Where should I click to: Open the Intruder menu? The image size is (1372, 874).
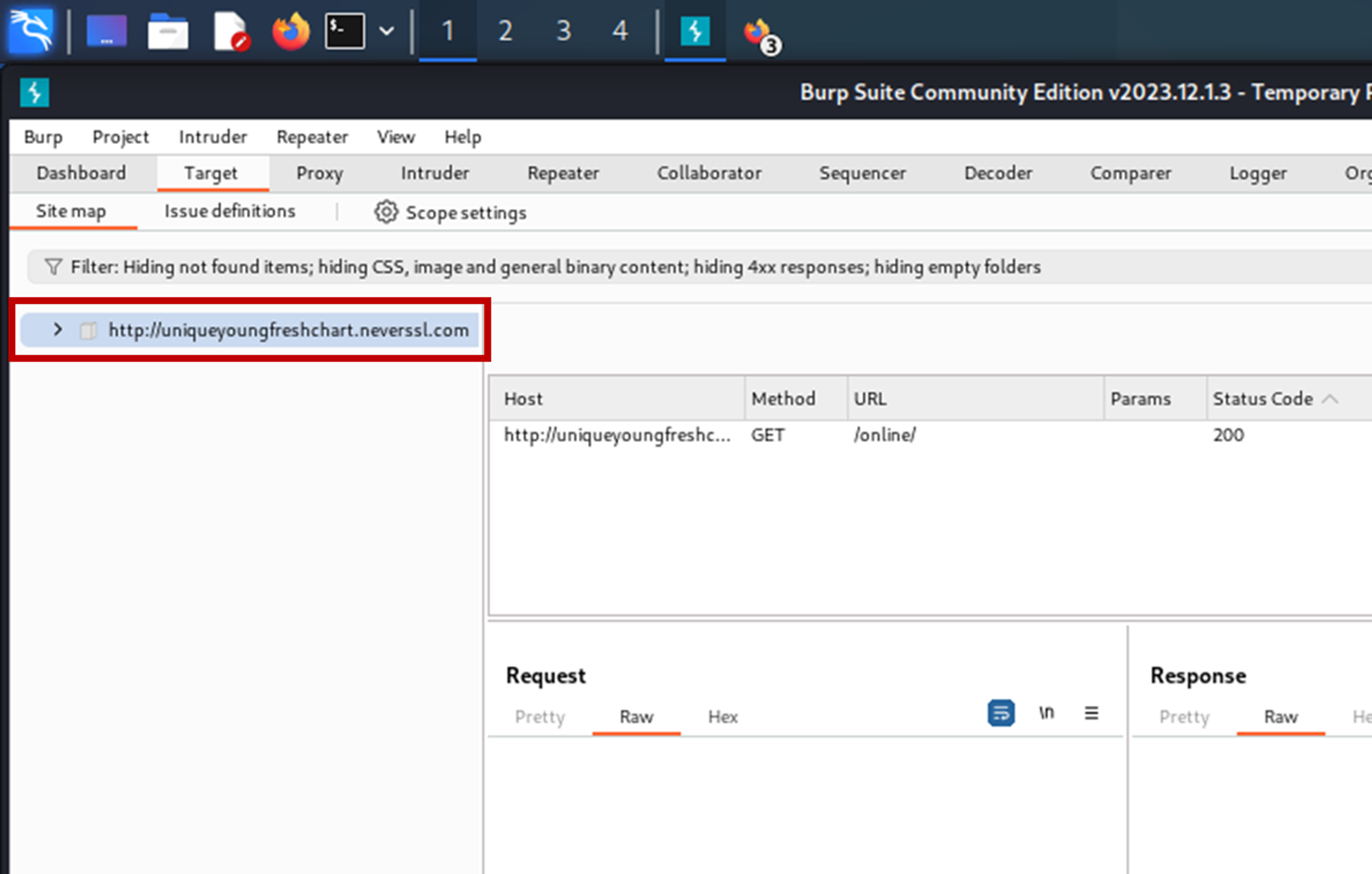click(x=213, y=137)
